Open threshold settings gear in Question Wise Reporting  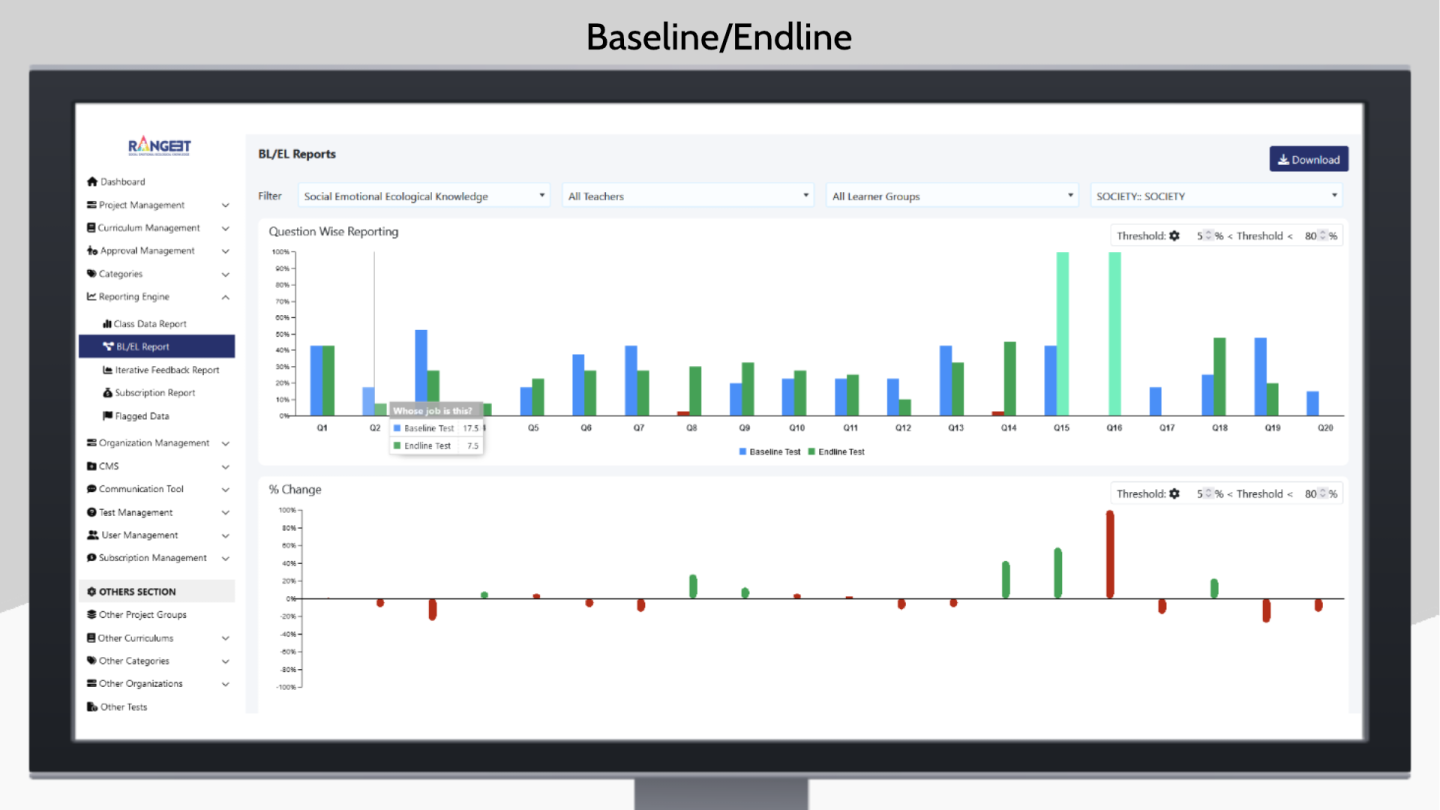[1174, 236]
